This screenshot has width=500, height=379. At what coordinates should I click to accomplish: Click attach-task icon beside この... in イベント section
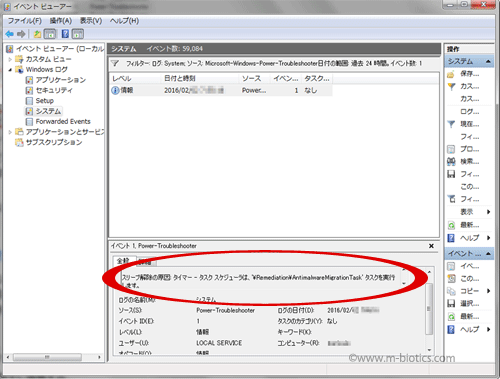click(x=451, y=279)
